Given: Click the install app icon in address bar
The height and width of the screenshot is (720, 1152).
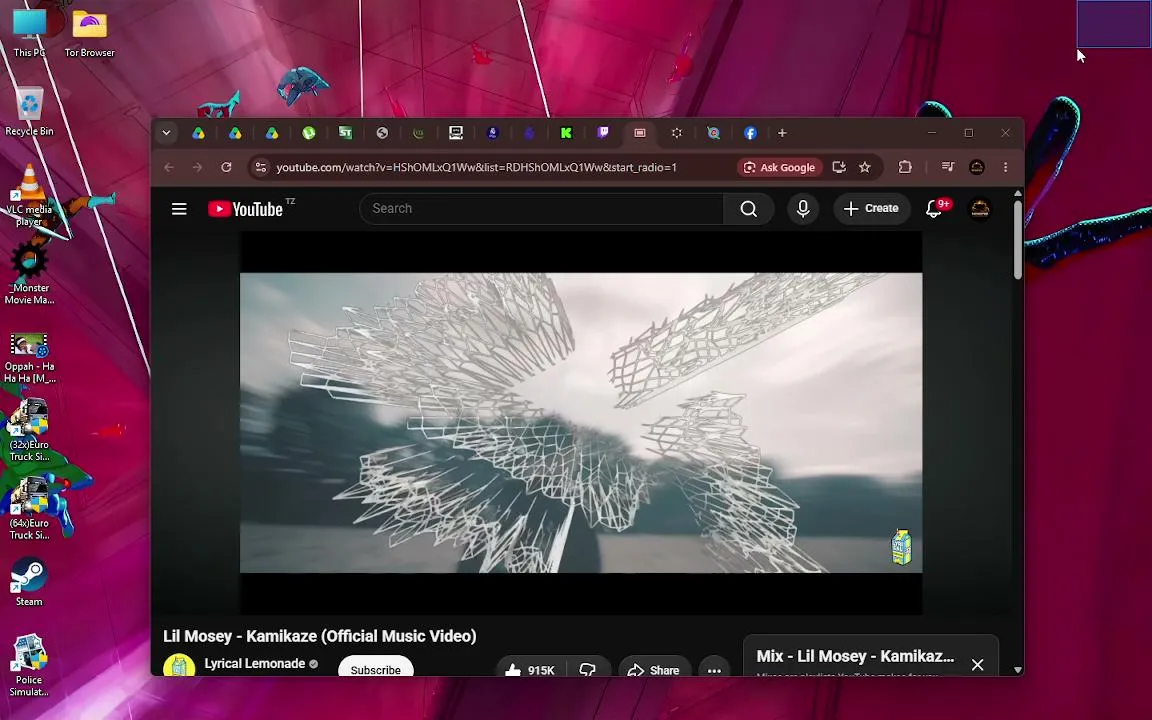Looking at the screenshot, I should (838, 168).
